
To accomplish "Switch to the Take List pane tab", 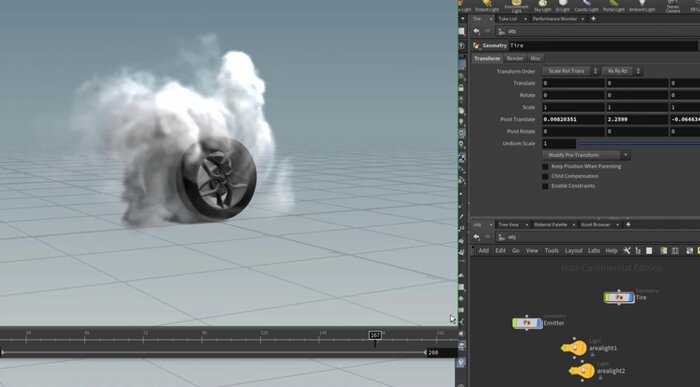I will tap(508, 19).
